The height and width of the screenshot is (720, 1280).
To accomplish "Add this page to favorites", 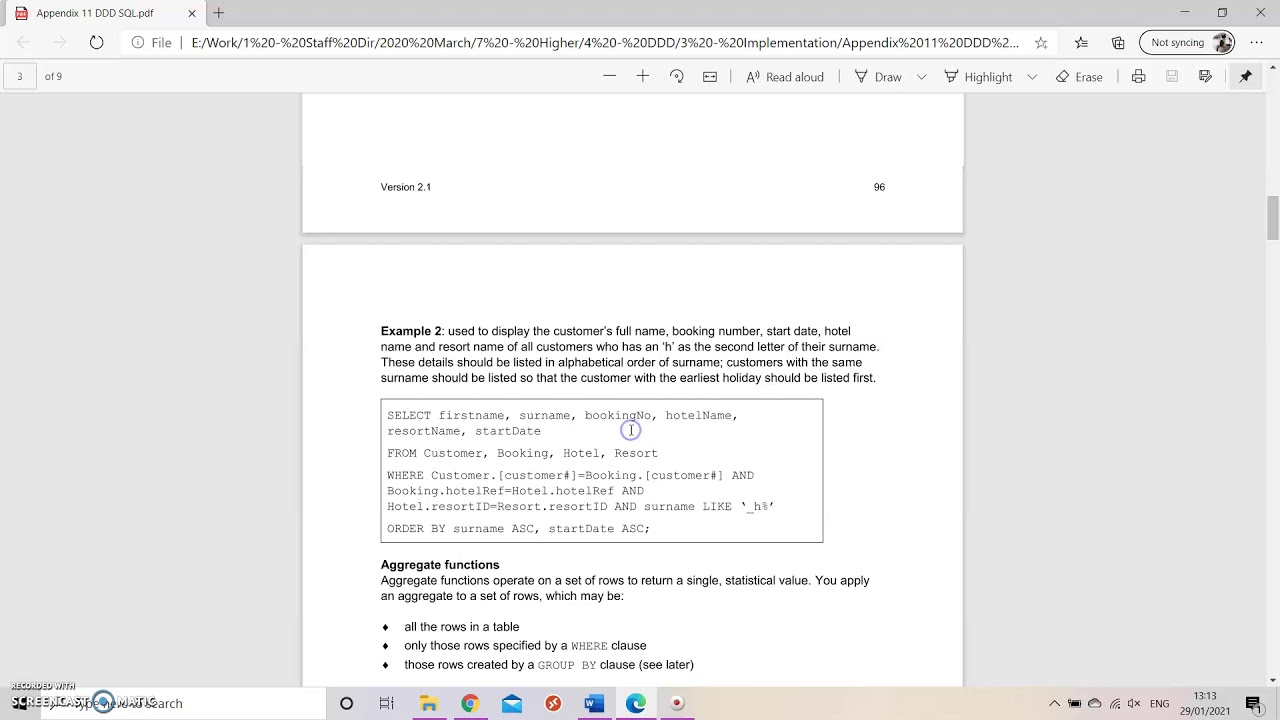I will [x=1041, y=43].
